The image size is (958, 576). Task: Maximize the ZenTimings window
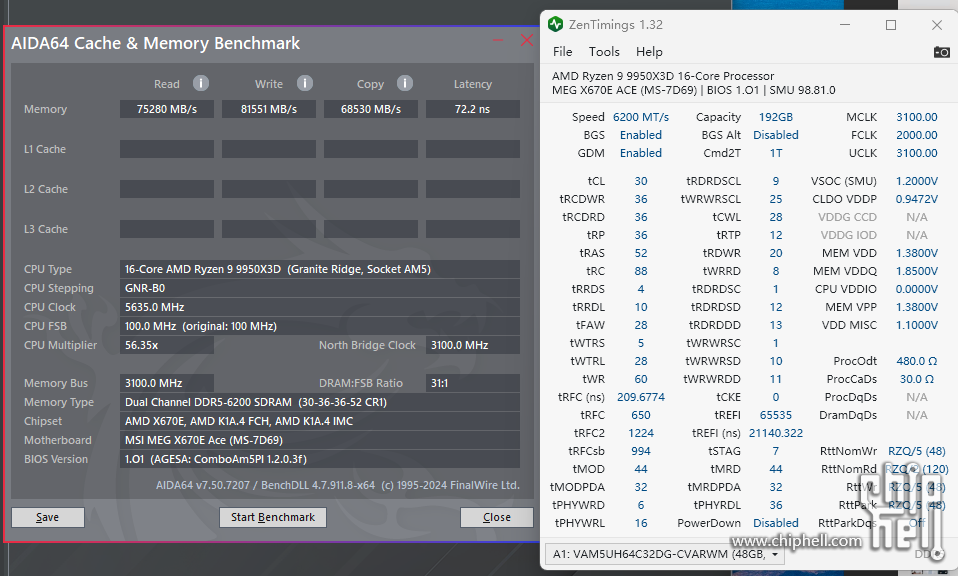tap(891, 25)
